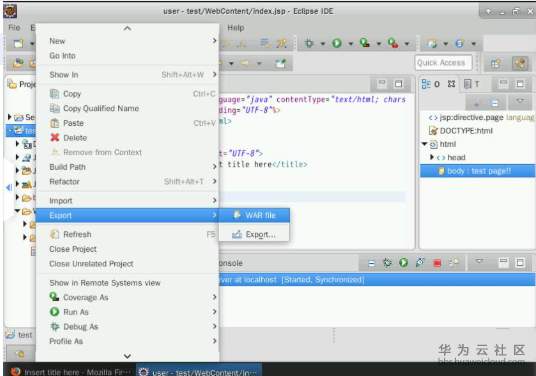
Task: Select Paste from the context menu
Action: pos(127,123)
